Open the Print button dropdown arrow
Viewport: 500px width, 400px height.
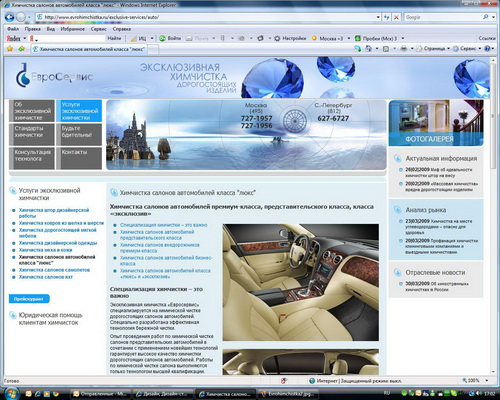pyautogui.click(x=412, y=49)
